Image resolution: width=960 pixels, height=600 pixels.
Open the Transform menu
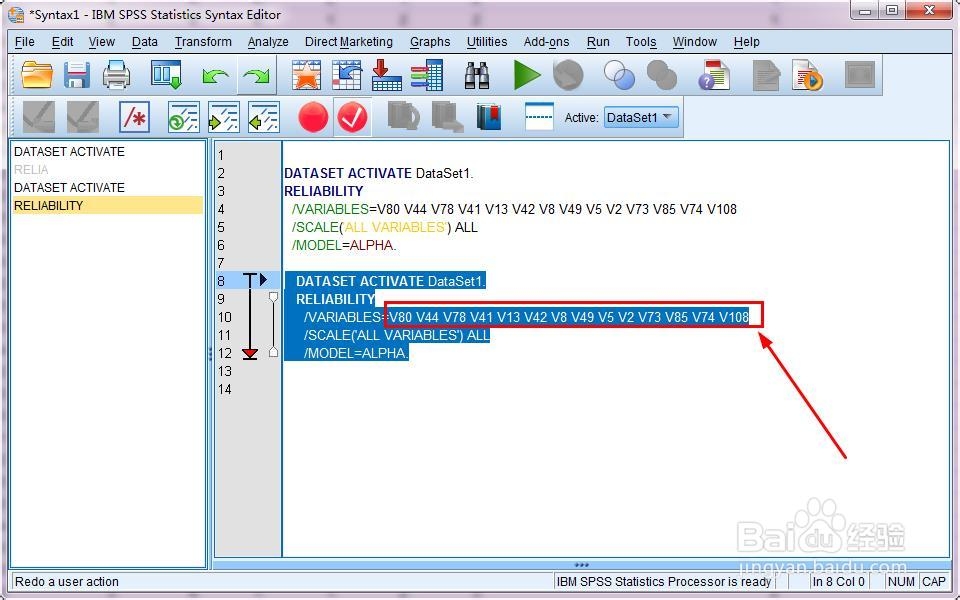point(203,42)
